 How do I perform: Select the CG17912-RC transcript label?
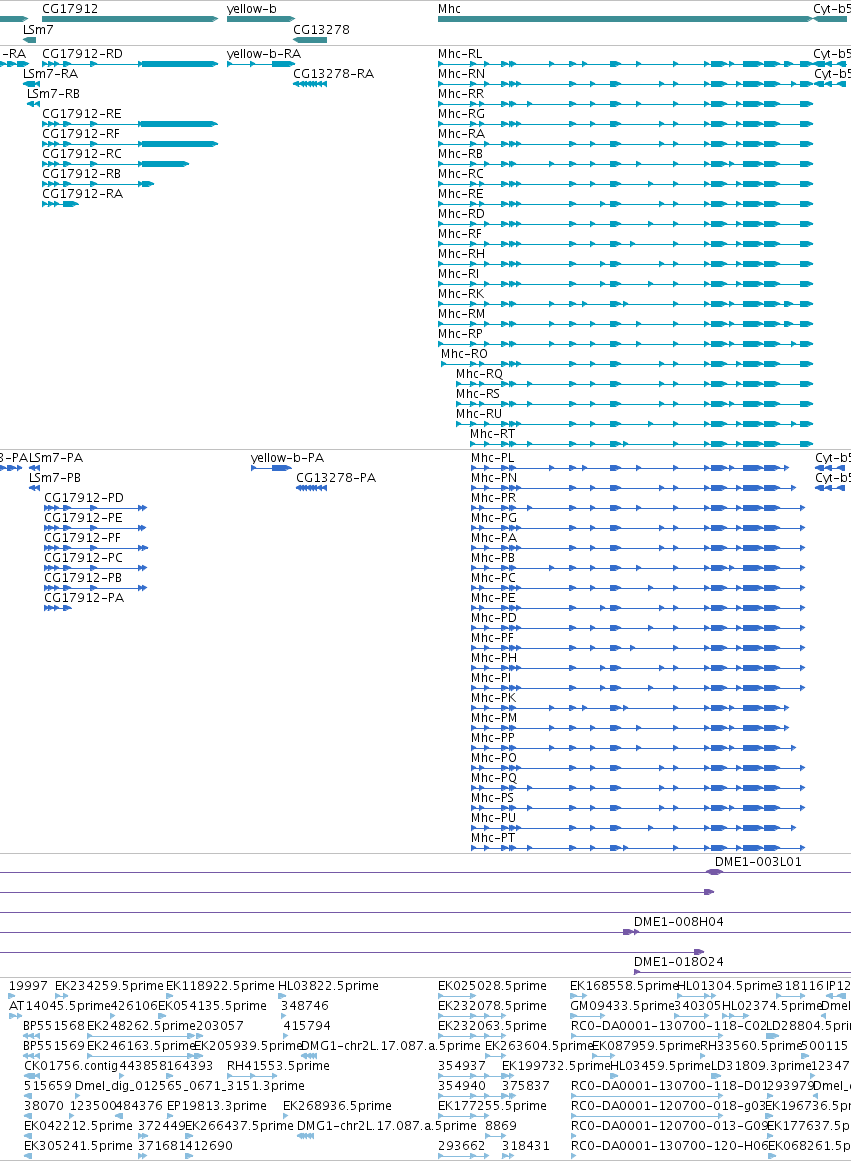coord(81,154)
